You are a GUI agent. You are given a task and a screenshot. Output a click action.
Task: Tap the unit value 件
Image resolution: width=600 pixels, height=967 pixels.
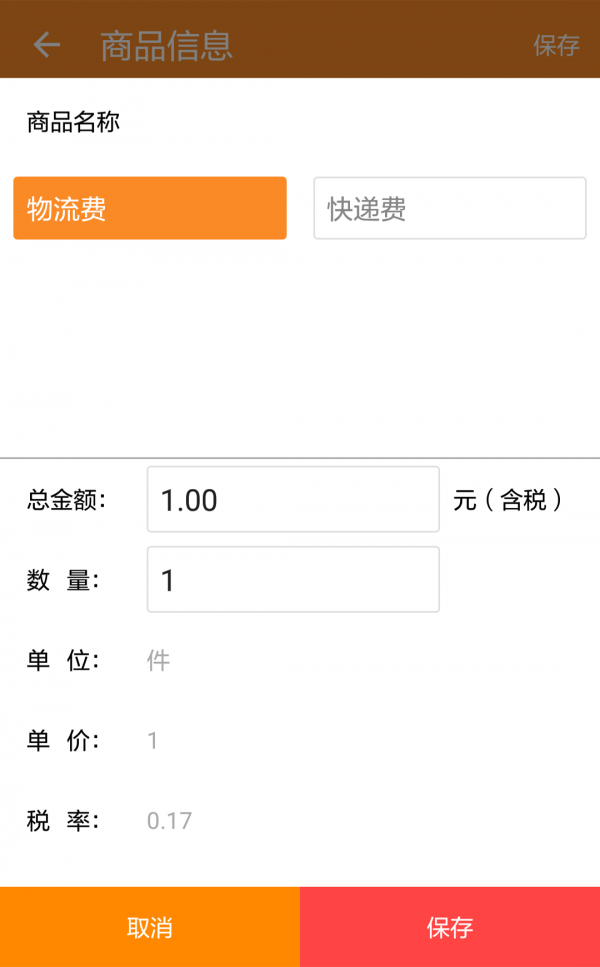[x=158, y=660]
